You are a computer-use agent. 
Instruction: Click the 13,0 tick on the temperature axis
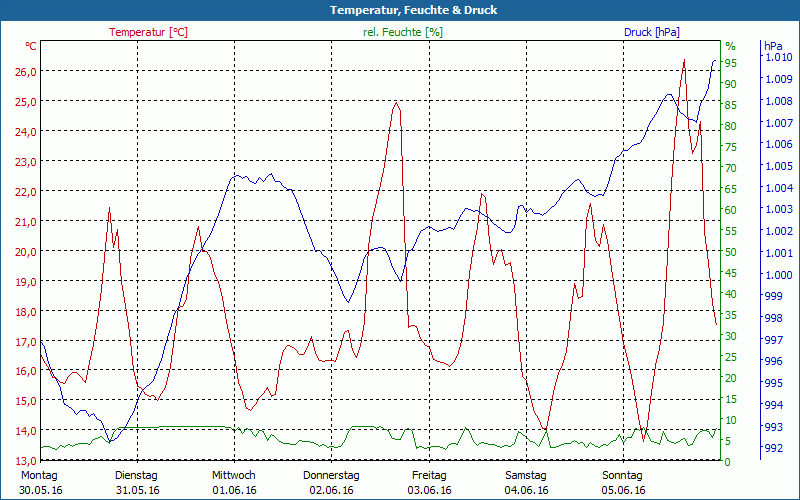coord(24,461)
